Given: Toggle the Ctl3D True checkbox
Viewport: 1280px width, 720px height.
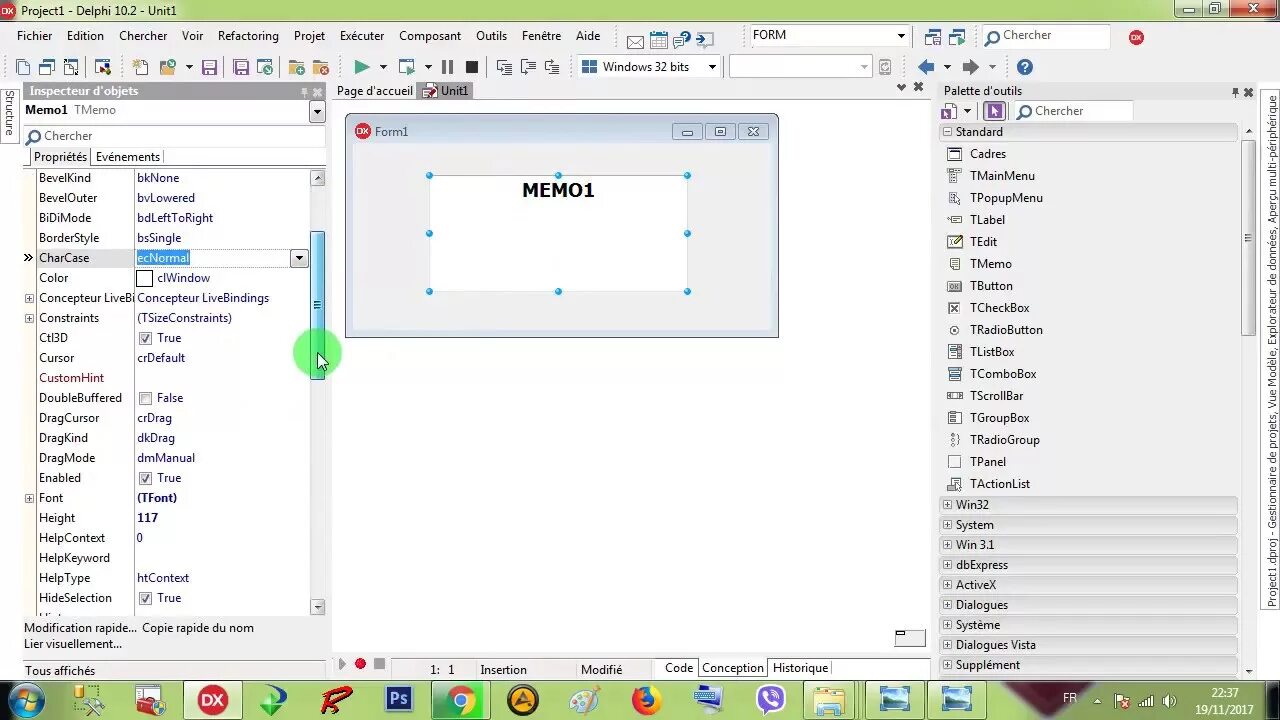Looking at the screenshot, I should tap(145, 338).
